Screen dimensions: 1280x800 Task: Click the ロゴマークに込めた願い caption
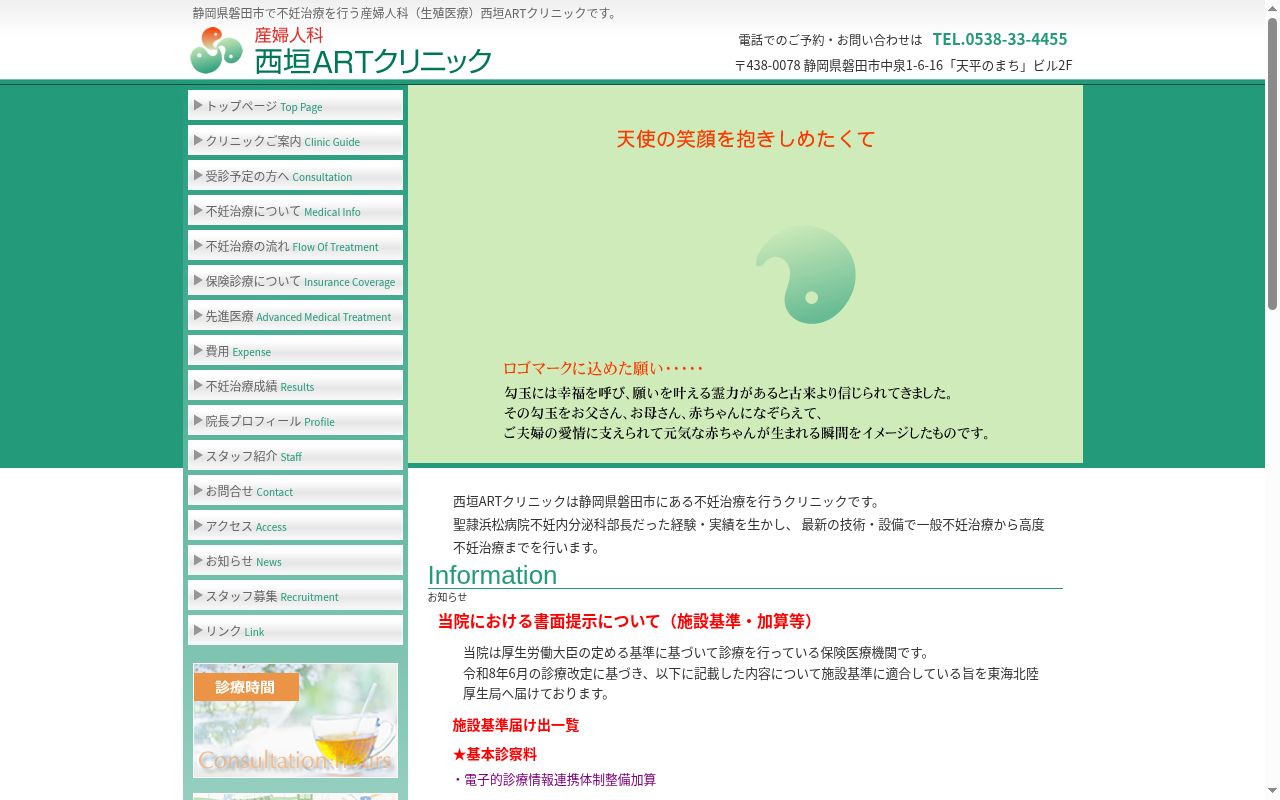click(x=603, y=368)
